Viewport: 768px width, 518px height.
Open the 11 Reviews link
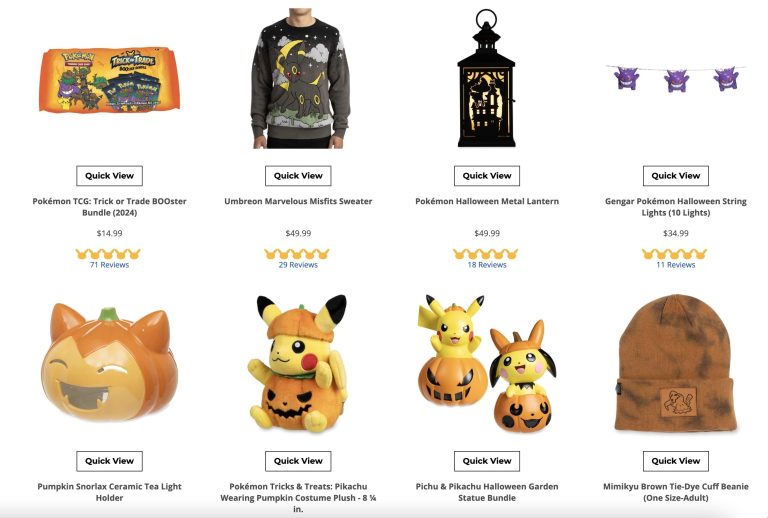[x=675, y=265]
